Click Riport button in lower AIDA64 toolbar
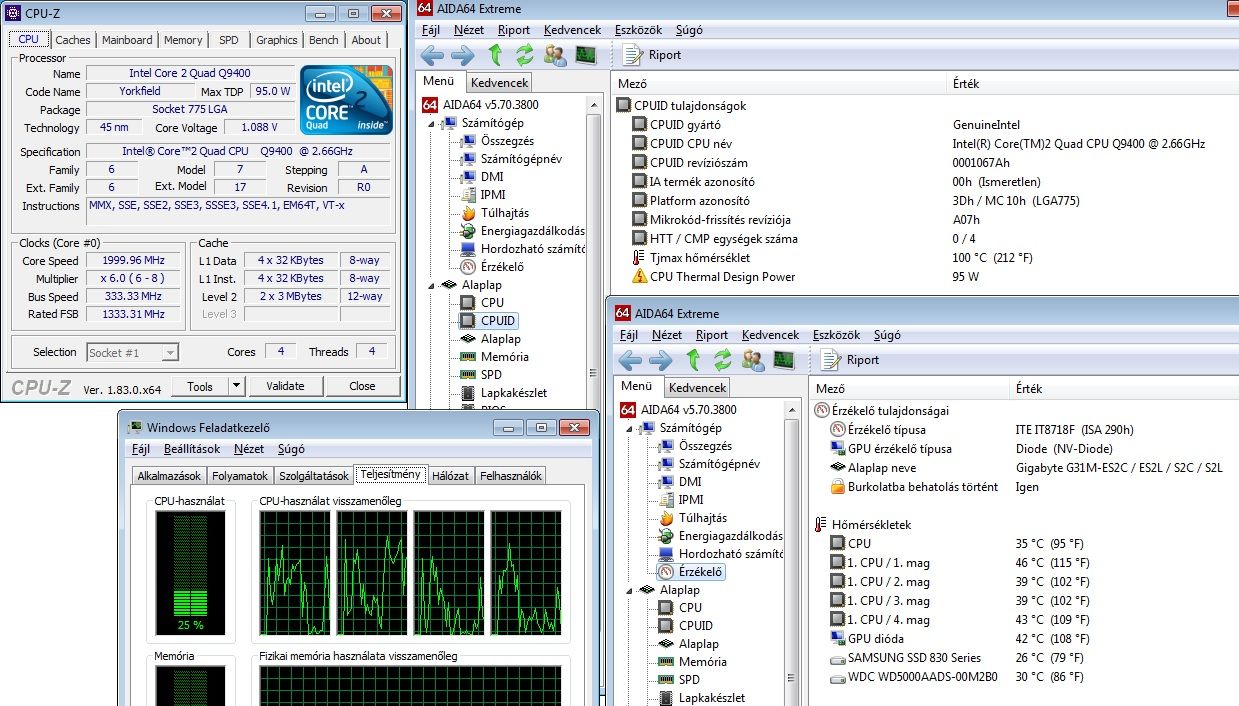 (x=850, y=360)
